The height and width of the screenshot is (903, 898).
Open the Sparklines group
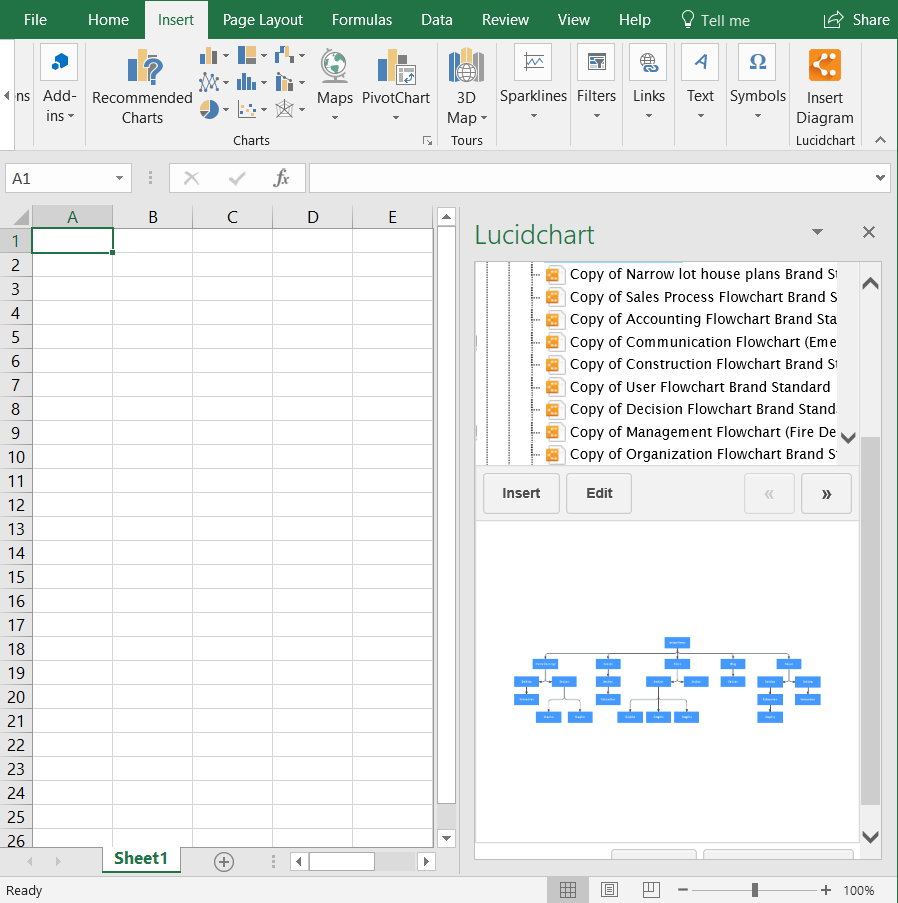pyautogui.click(x=533, y=82)
